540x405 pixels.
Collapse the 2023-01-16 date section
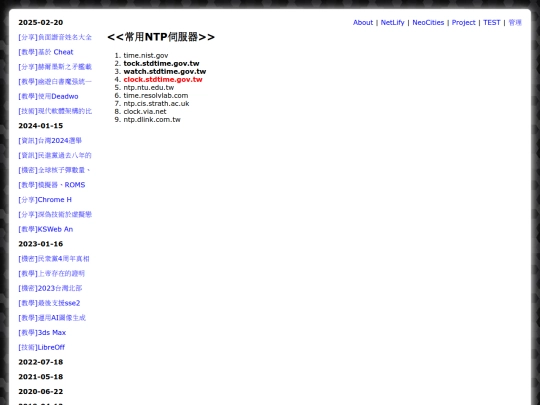tap(41, 244)
